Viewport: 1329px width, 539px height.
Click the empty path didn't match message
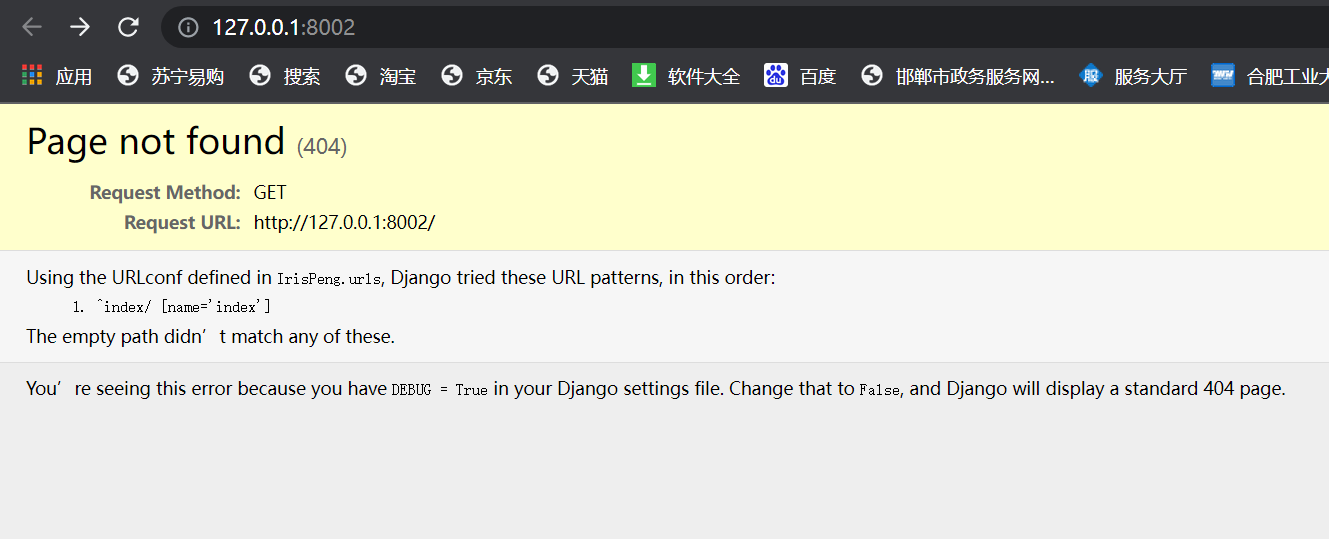pyautogui.click(x=210, y=337)
